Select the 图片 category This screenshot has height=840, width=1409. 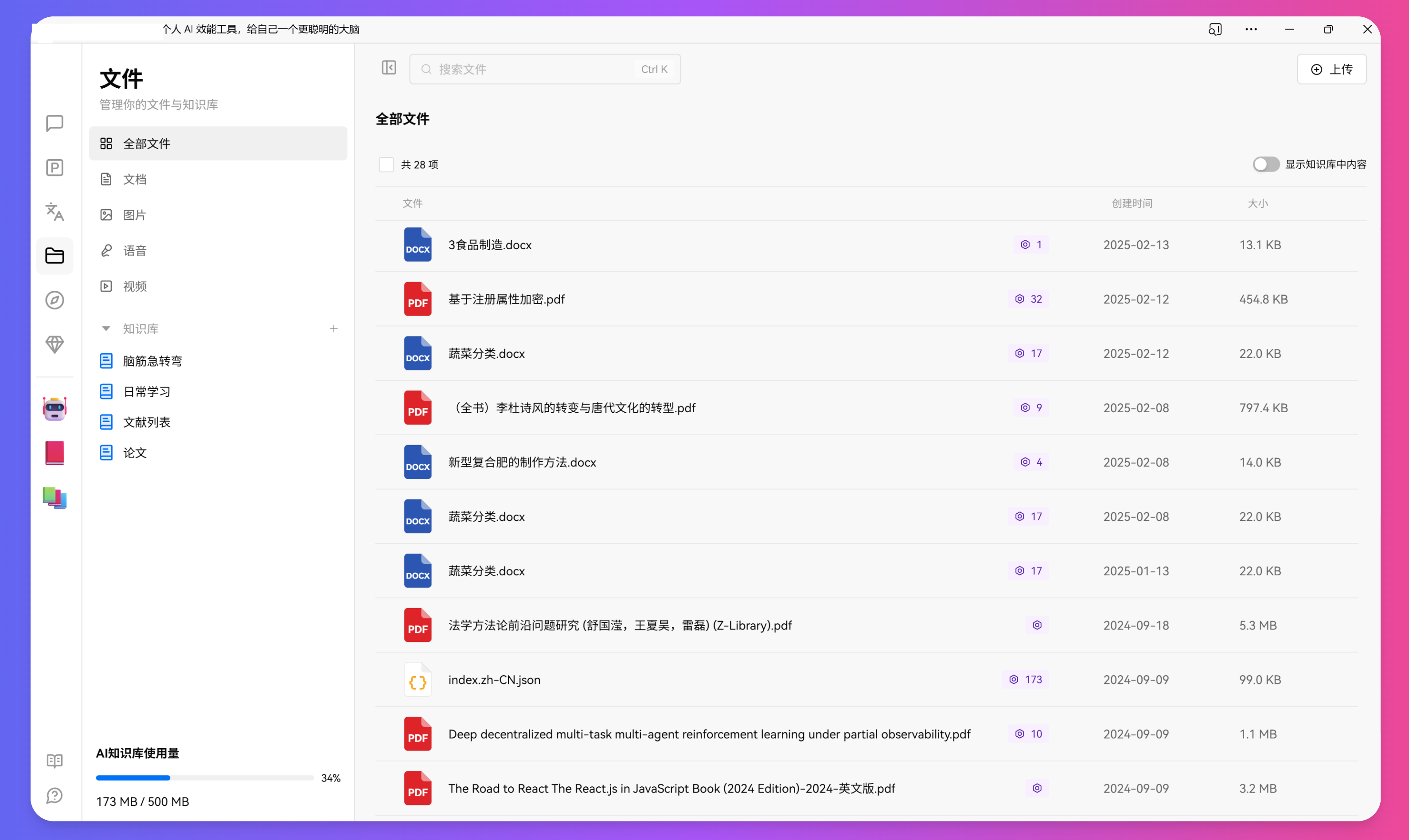click(x=135, y=215)
